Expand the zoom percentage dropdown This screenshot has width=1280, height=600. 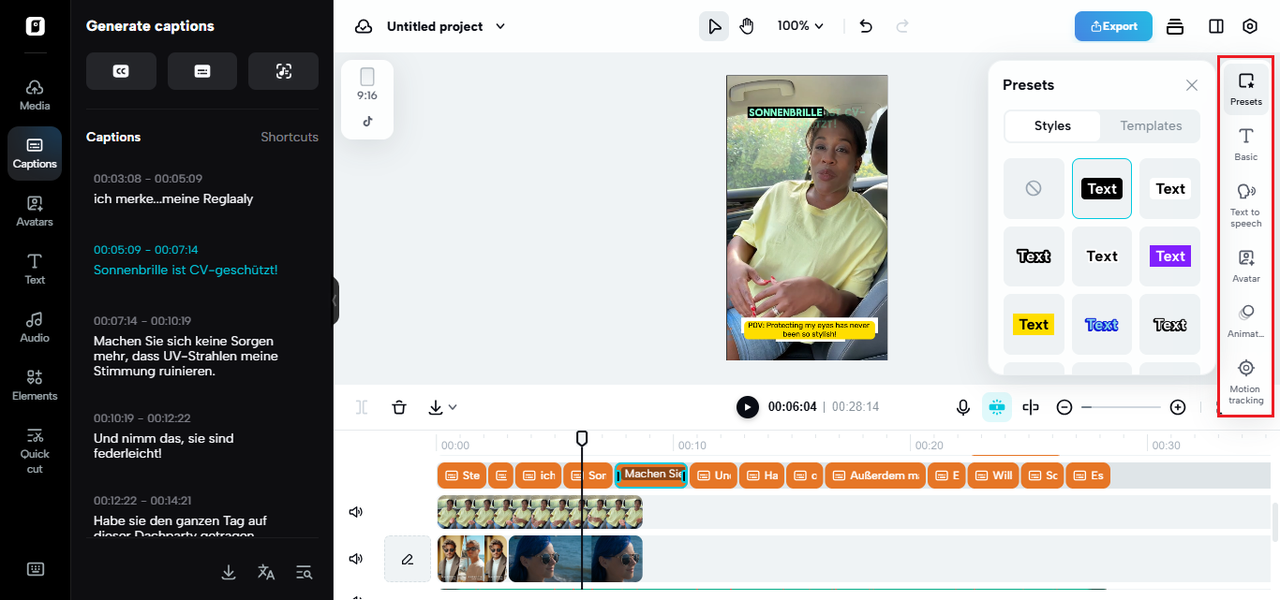click(x=800, y=25)
